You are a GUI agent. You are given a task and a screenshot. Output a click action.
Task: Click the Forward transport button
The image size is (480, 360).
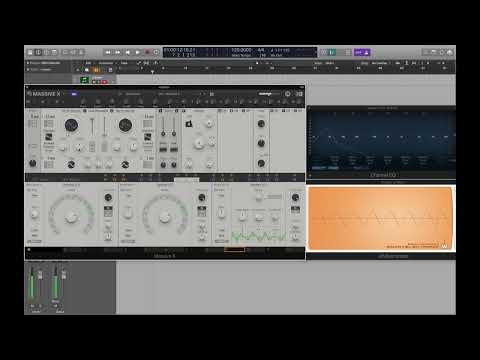pyautogui.click(x=118, y=52)
